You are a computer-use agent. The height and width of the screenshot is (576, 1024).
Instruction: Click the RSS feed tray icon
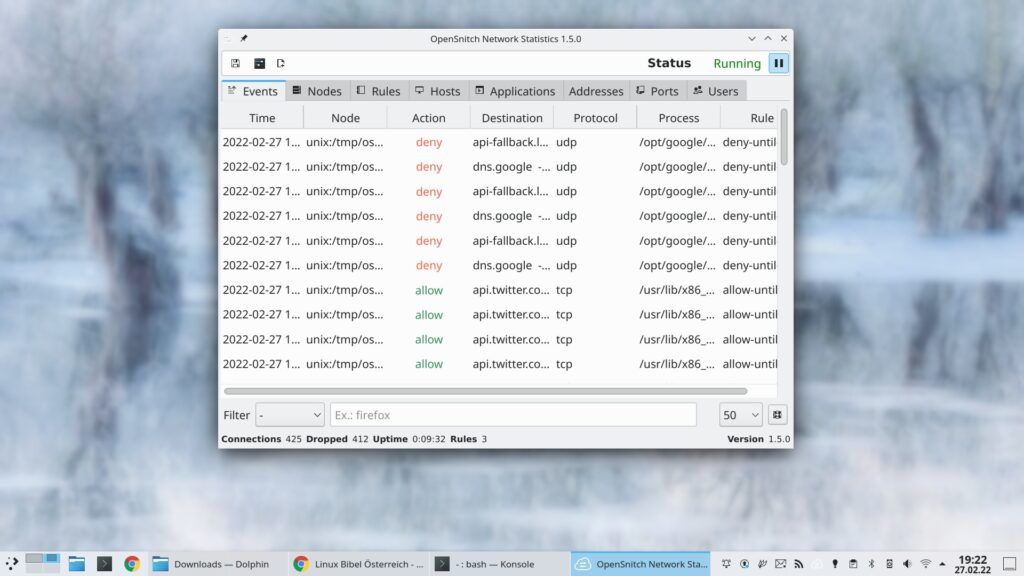pos(799,564)
